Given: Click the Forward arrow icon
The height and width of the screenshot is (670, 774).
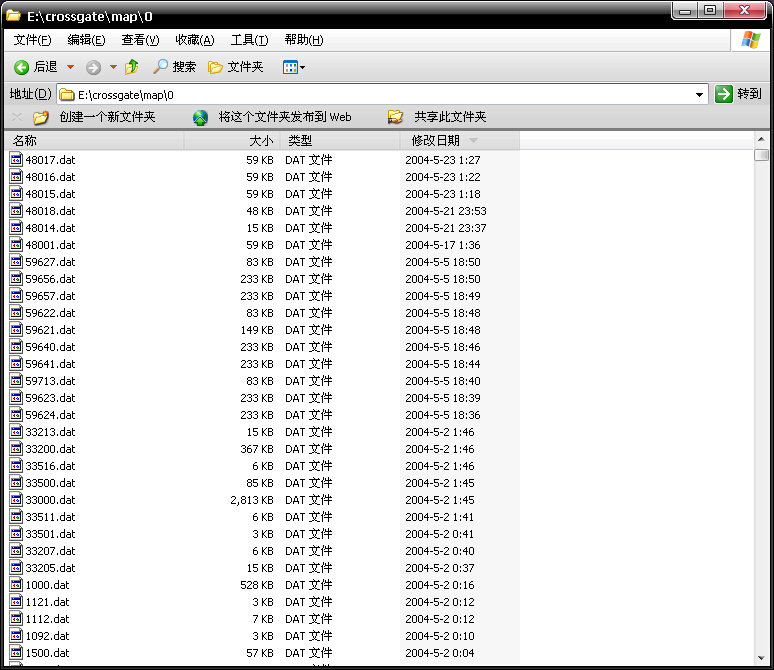Looking at the screenshot, I should pos(93,67).
